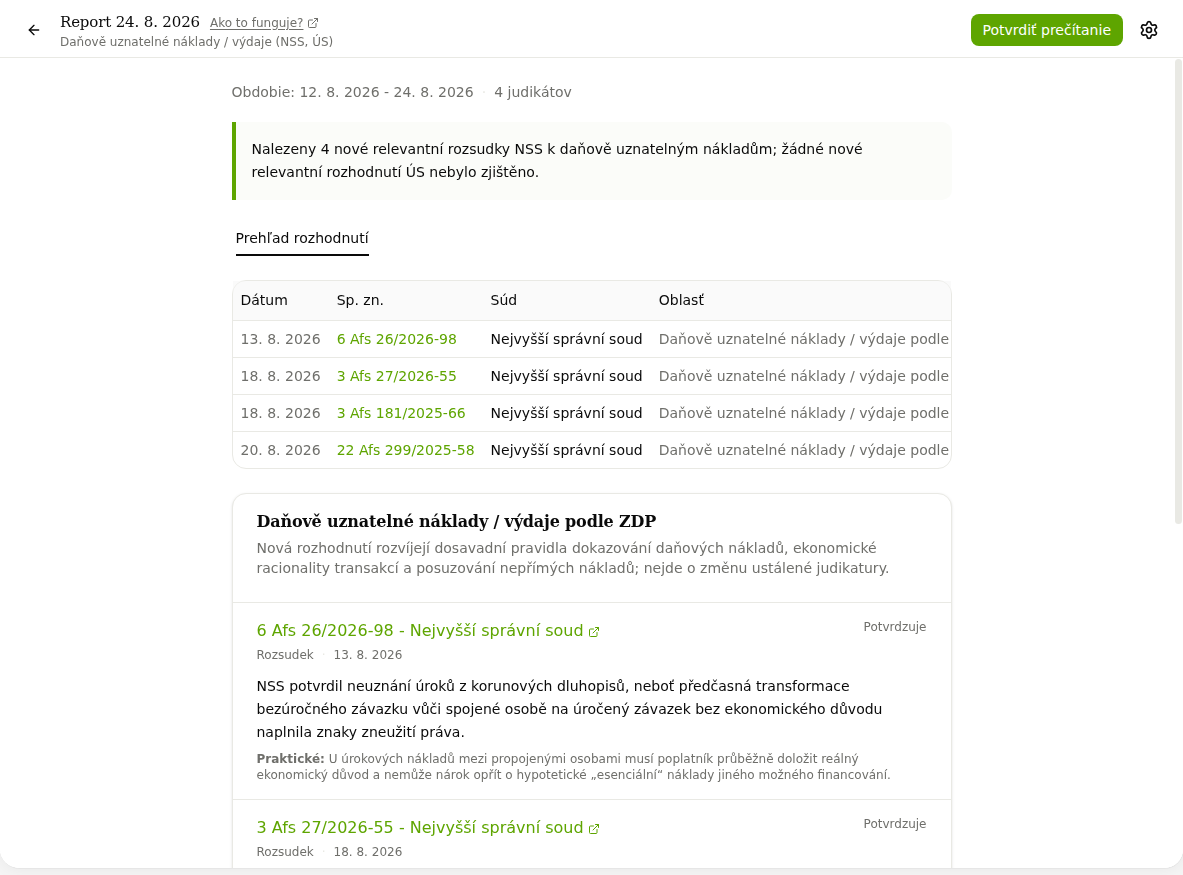This screenshot has height=875, width=1183.
Task: Open heading 6 Afs 26/2026-98 - Nejvyšší správní soud
Action: pos(419,631)
